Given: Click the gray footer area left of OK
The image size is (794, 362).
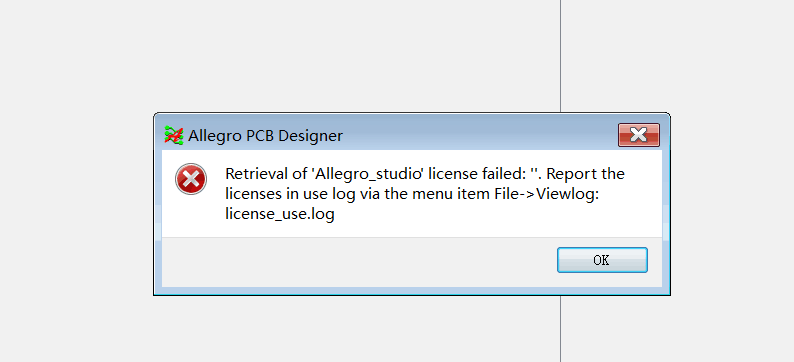Looking at the screenshot, I should pyautogui.click(x=354, y=261).
